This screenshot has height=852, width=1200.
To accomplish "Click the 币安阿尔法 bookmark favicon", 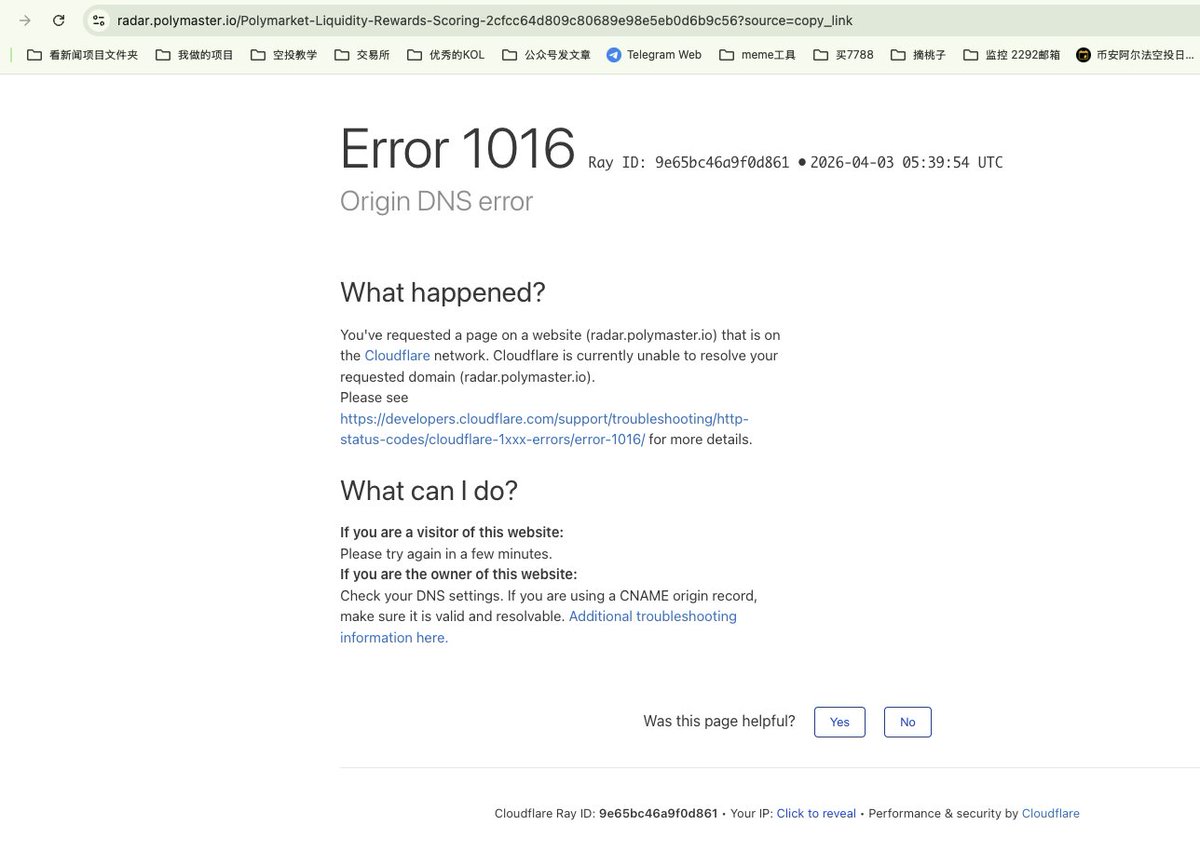I will (1084, 55).
